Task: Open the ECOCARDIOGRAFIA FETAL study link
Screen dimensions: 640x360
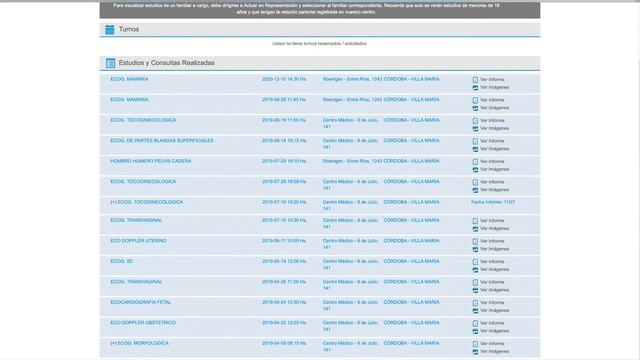Action: click(141, 302)
